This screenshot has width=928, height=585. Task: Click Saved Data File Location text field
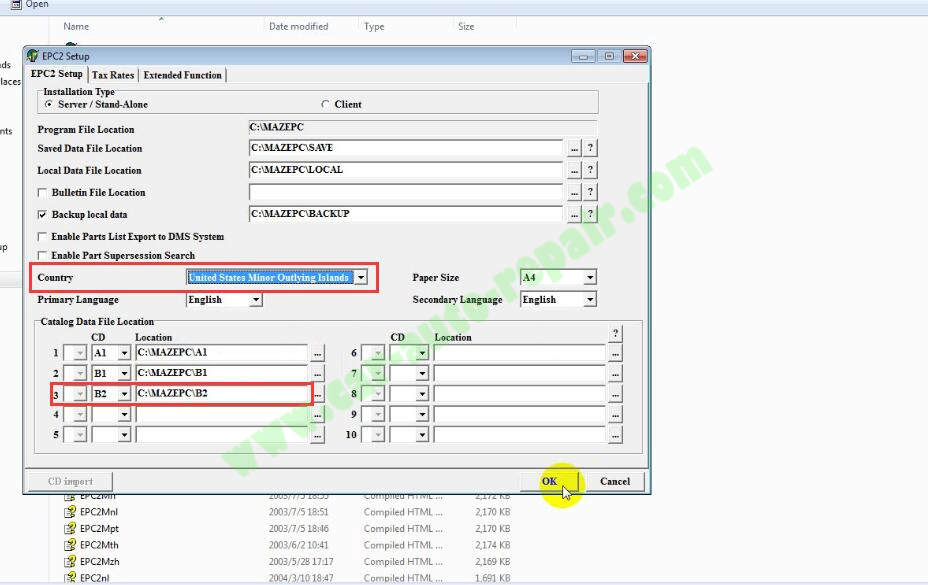tap(405, 148)
